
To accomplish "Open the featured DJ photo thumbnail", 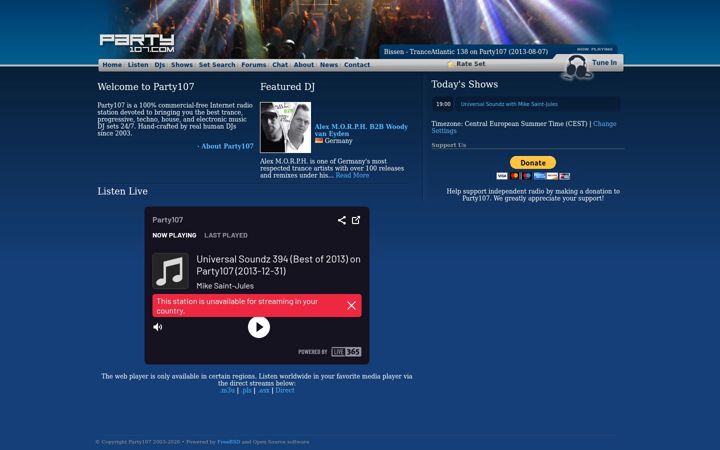I will click(286, 127).
